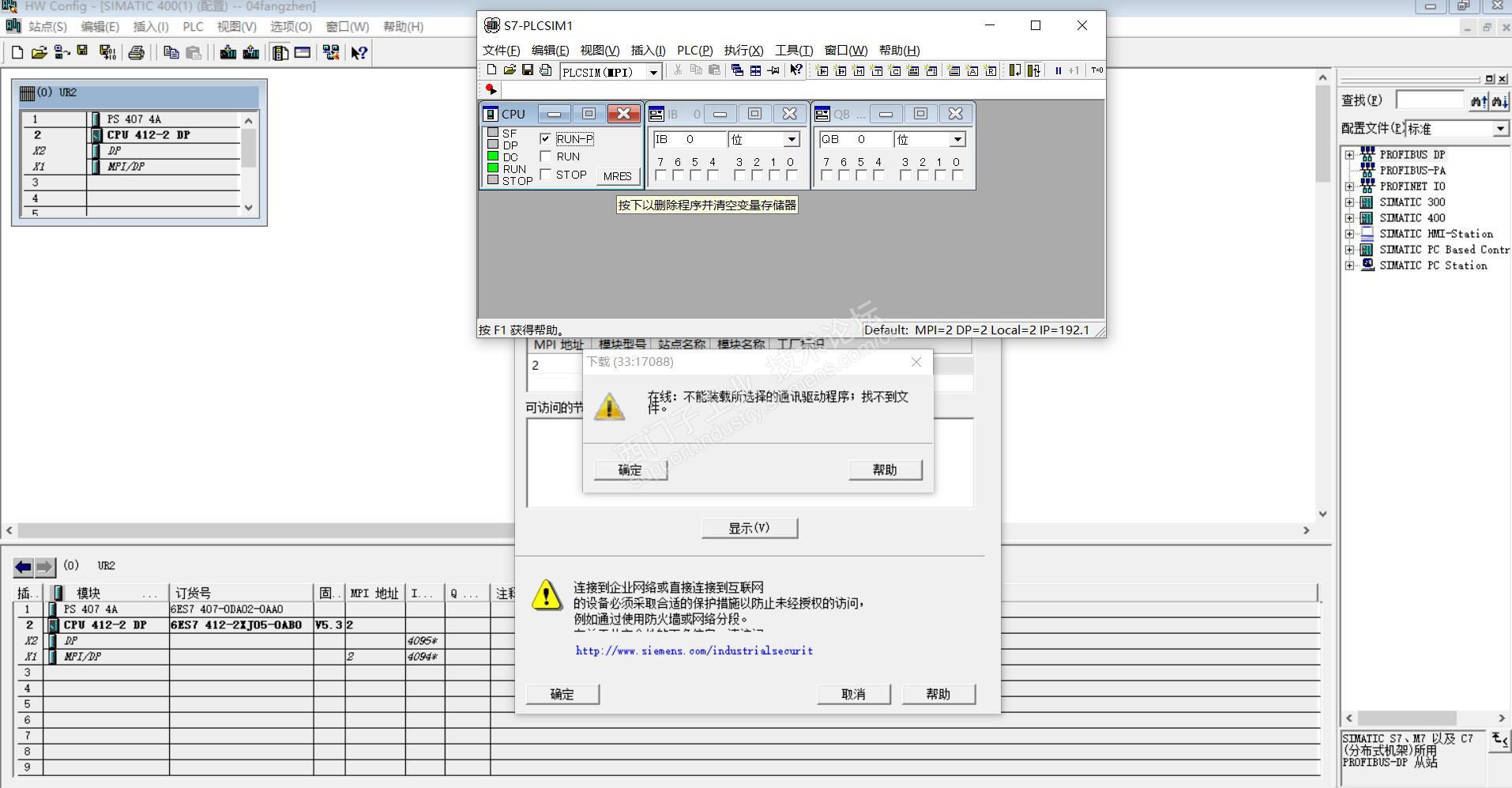Toggle bit 3 checkbox in QB window
1512x788 pixels.
pos(905,175)
